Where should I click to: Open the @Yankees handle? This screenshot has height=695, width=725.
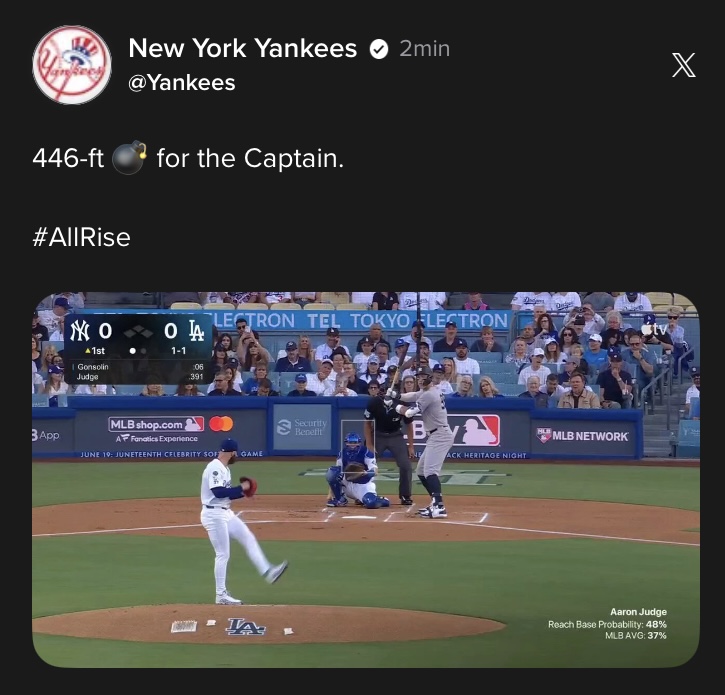pos(182,83)
